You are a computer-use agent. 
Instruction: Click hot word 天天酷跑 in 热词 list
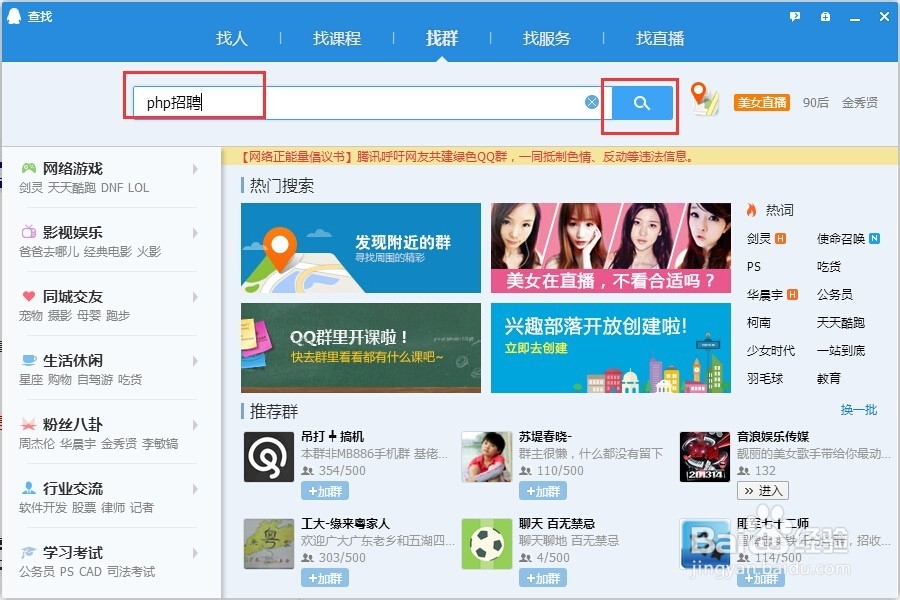point(841,323)
